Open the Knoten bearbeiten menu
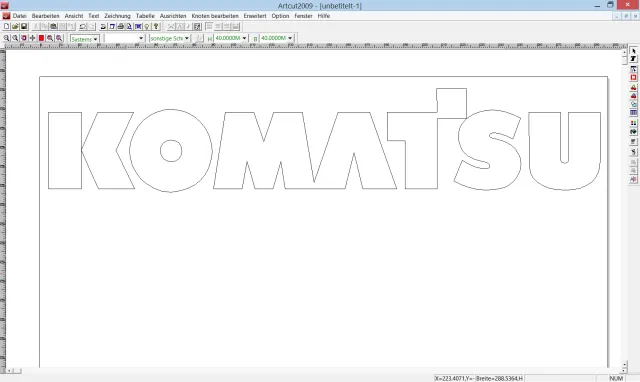640x382 pixels. click(x=215, y=16)
